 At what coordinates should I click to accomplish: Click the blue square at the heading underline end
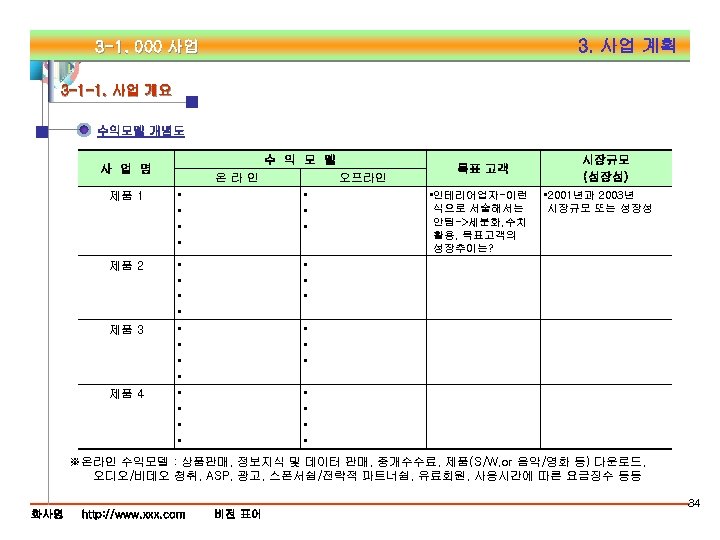tap(192, 102)
